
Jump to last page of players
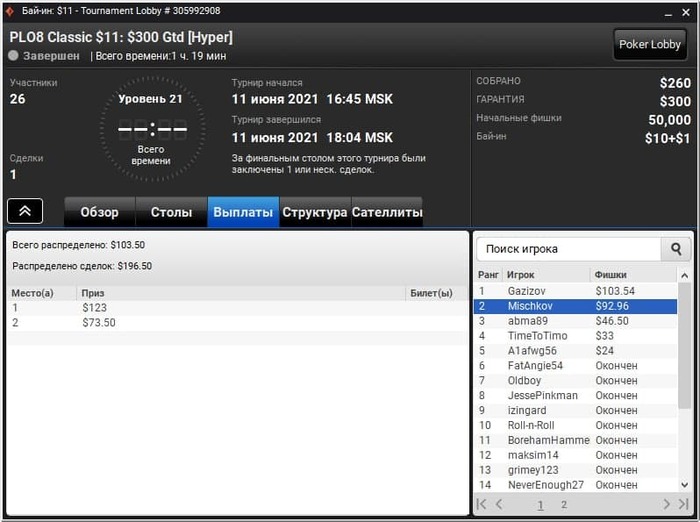683,505
